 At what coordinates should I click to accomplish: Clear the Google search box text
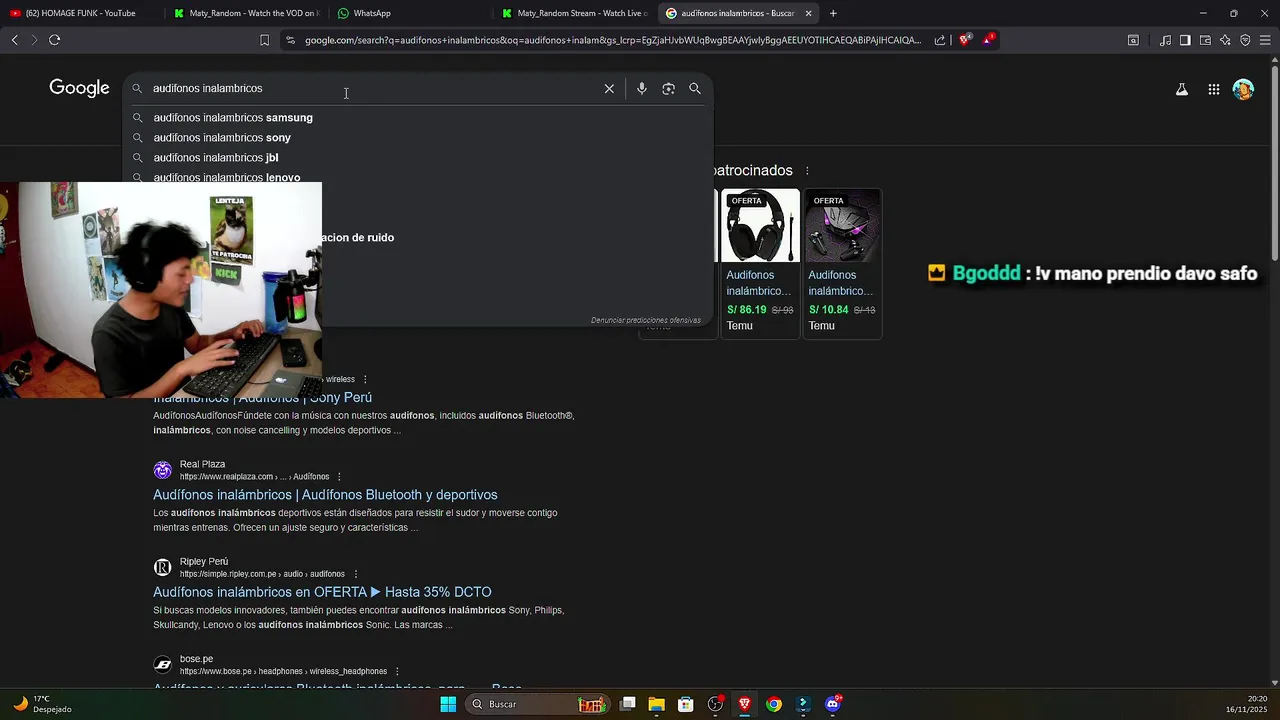[x=609, y=89]
